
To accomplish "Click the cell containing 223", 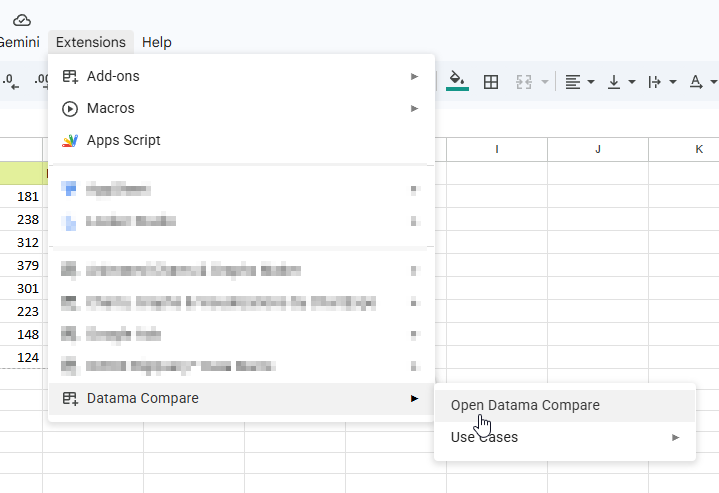I will coord(21,311).
